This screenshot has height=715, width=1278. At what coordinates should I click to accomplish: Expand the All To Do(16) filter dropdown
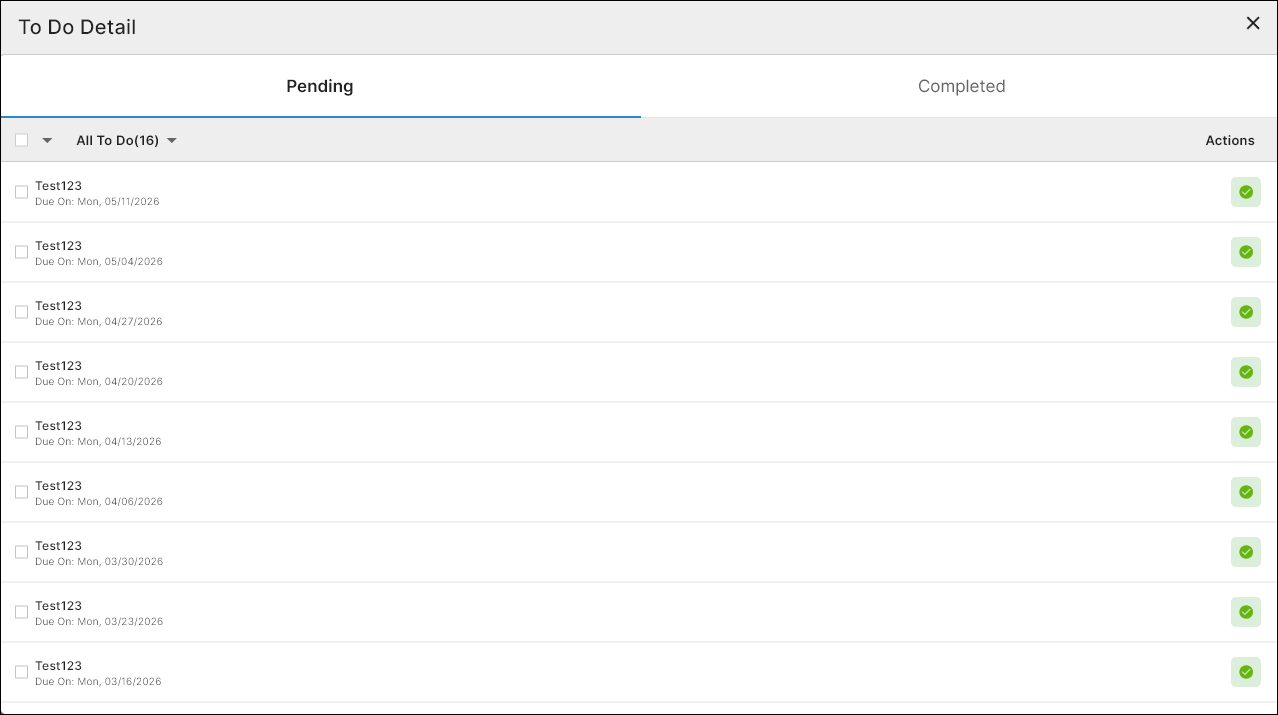click(x=126, y=140)
